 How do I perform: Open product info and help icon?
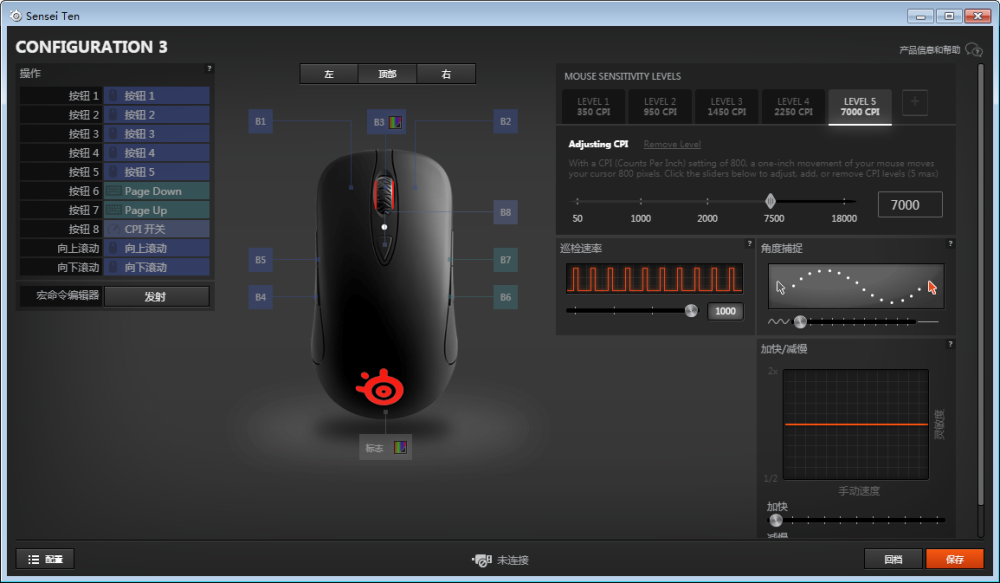click(974, 50)
